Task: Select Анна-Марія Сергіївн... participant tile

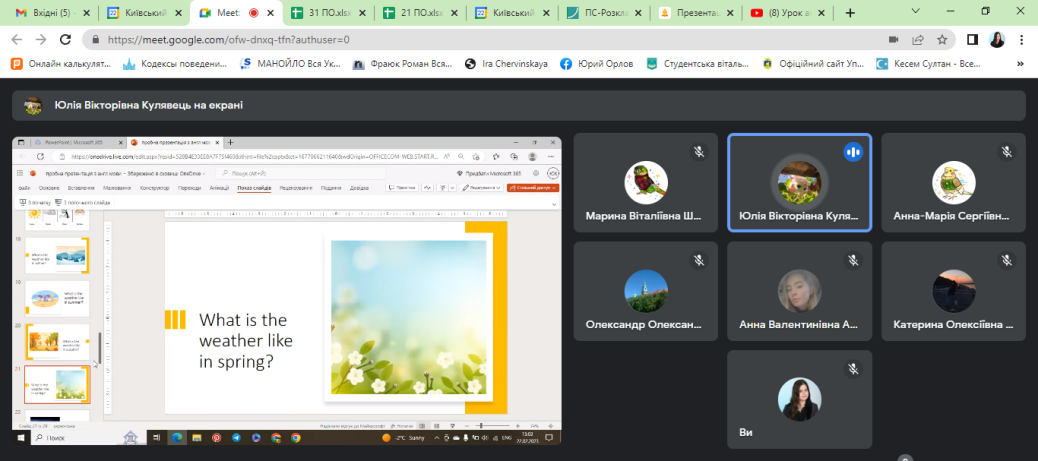Action: point(953,182)
